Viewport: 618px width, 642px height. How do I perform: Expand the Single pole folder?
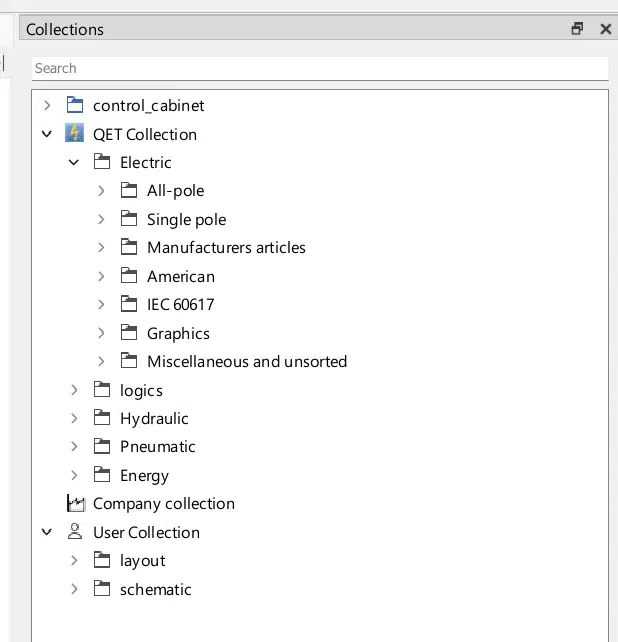pyautogui.click(x=101, y=219)
